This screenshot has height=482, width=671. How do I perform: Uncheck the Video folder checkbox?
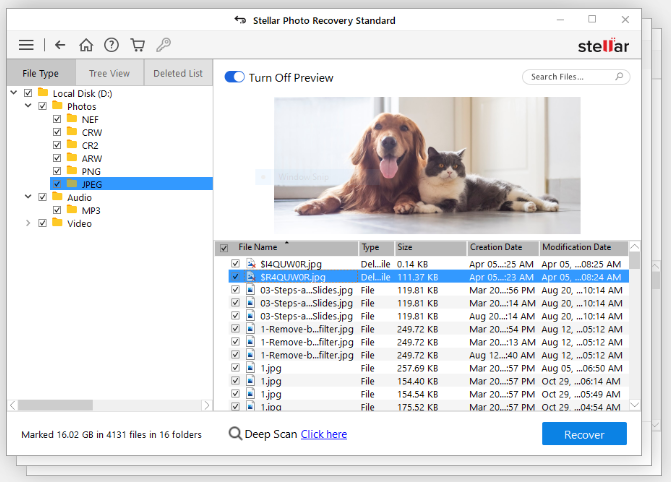point(42,223)
